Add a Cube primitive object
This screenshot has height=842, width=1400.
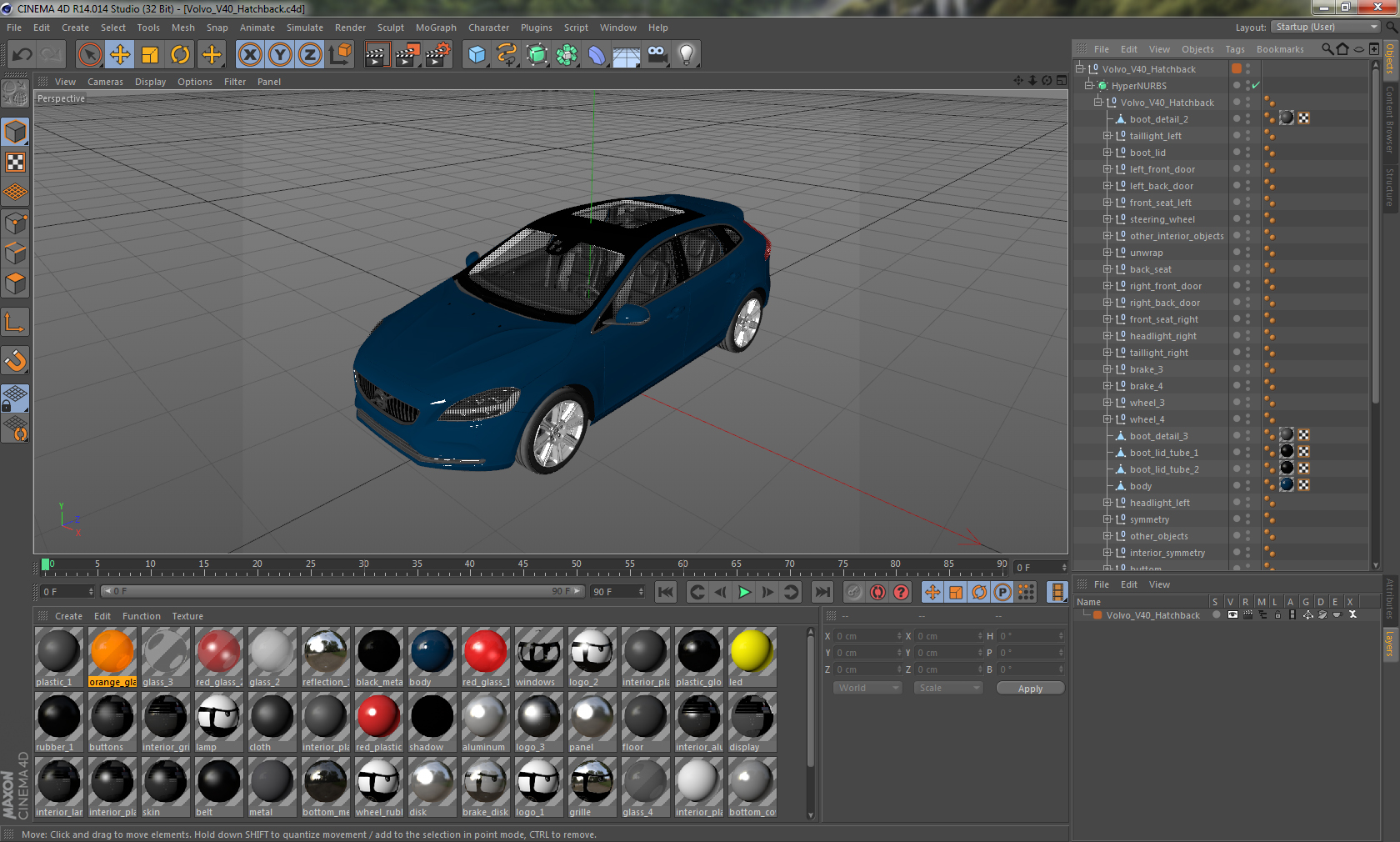477,55
